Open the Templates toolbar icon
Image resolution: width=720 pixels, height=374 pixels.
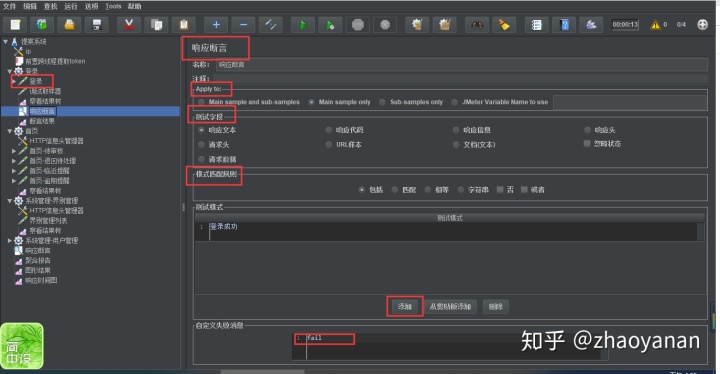tap(42, 24)
